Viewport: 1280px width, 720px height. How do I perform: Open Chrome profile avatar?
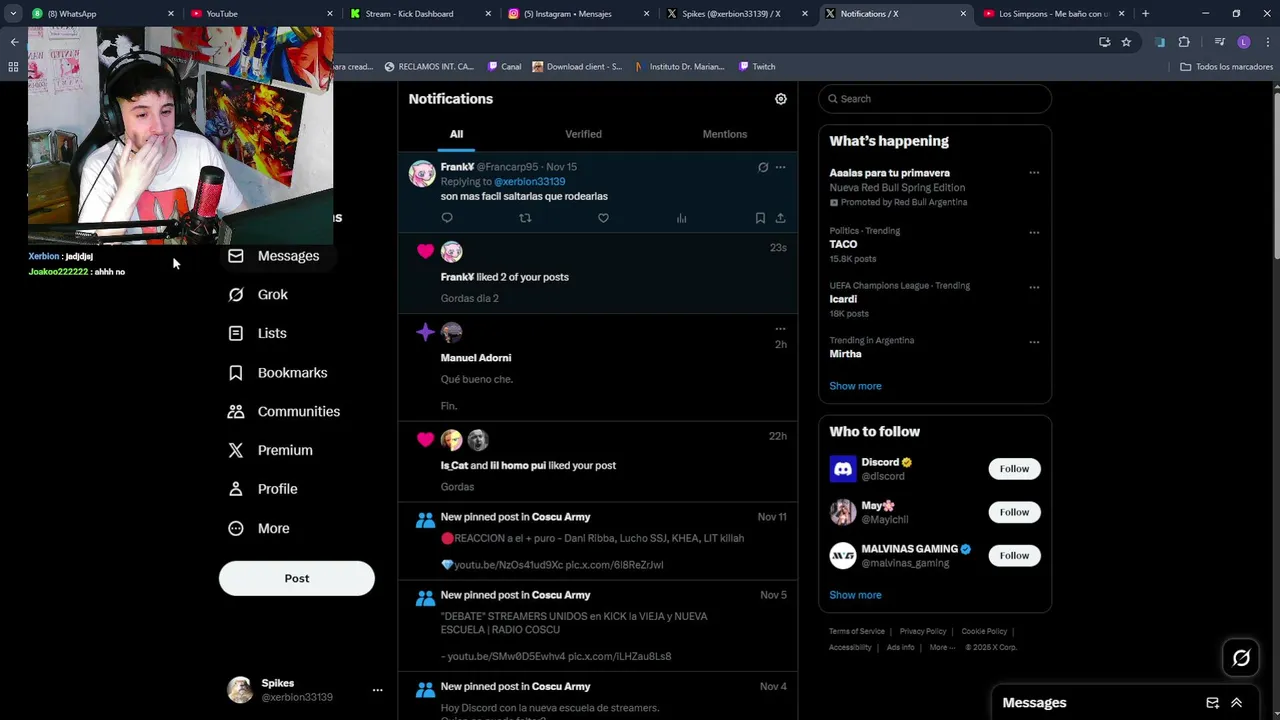(x=1244, y=42)
